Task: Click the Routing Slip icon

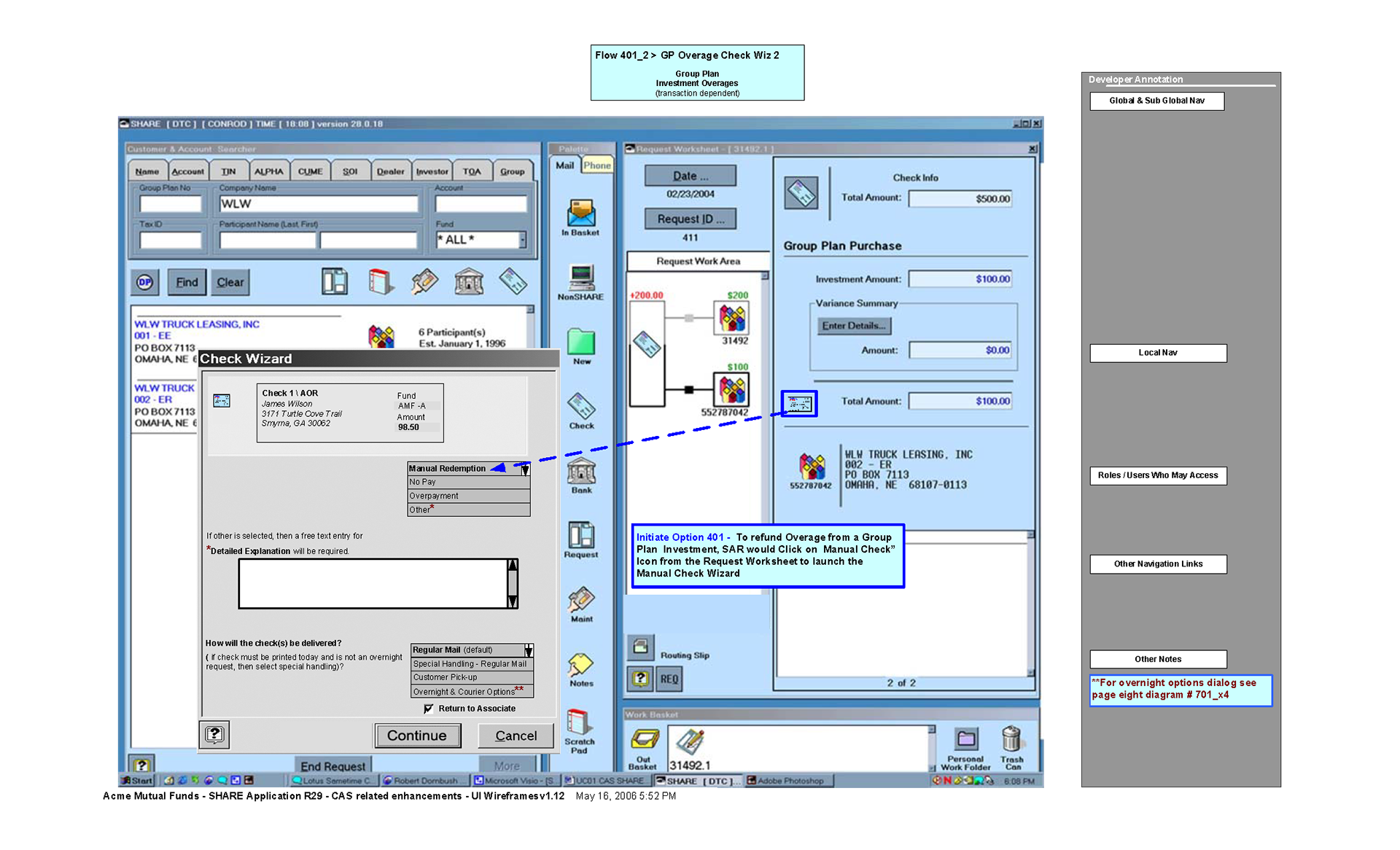Action: point(640,646)
